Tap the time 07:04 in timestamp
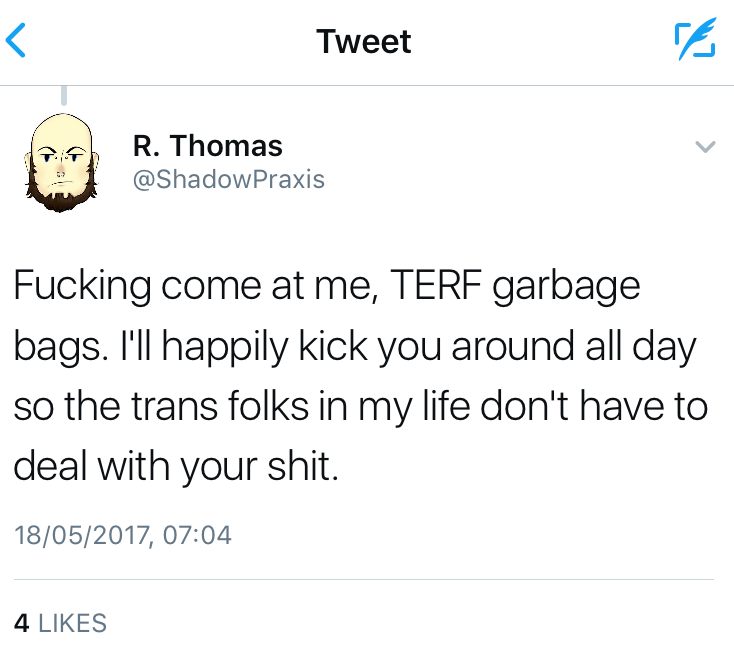 click(x=197, y=535)
